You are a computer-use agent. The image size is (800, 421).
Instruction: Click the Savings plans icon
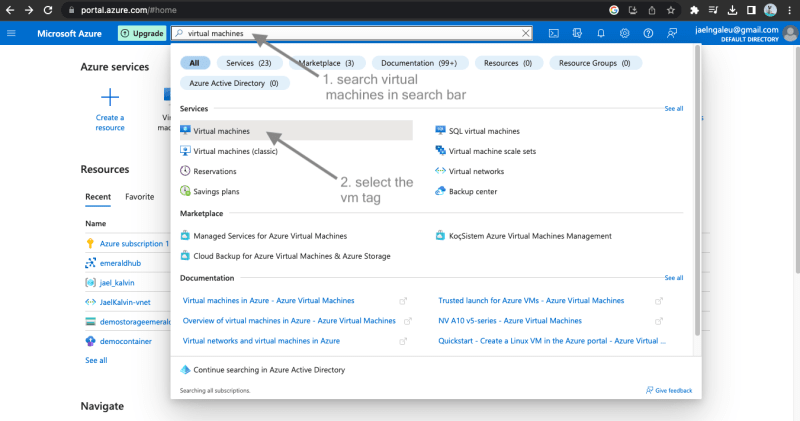pos(185,191)
